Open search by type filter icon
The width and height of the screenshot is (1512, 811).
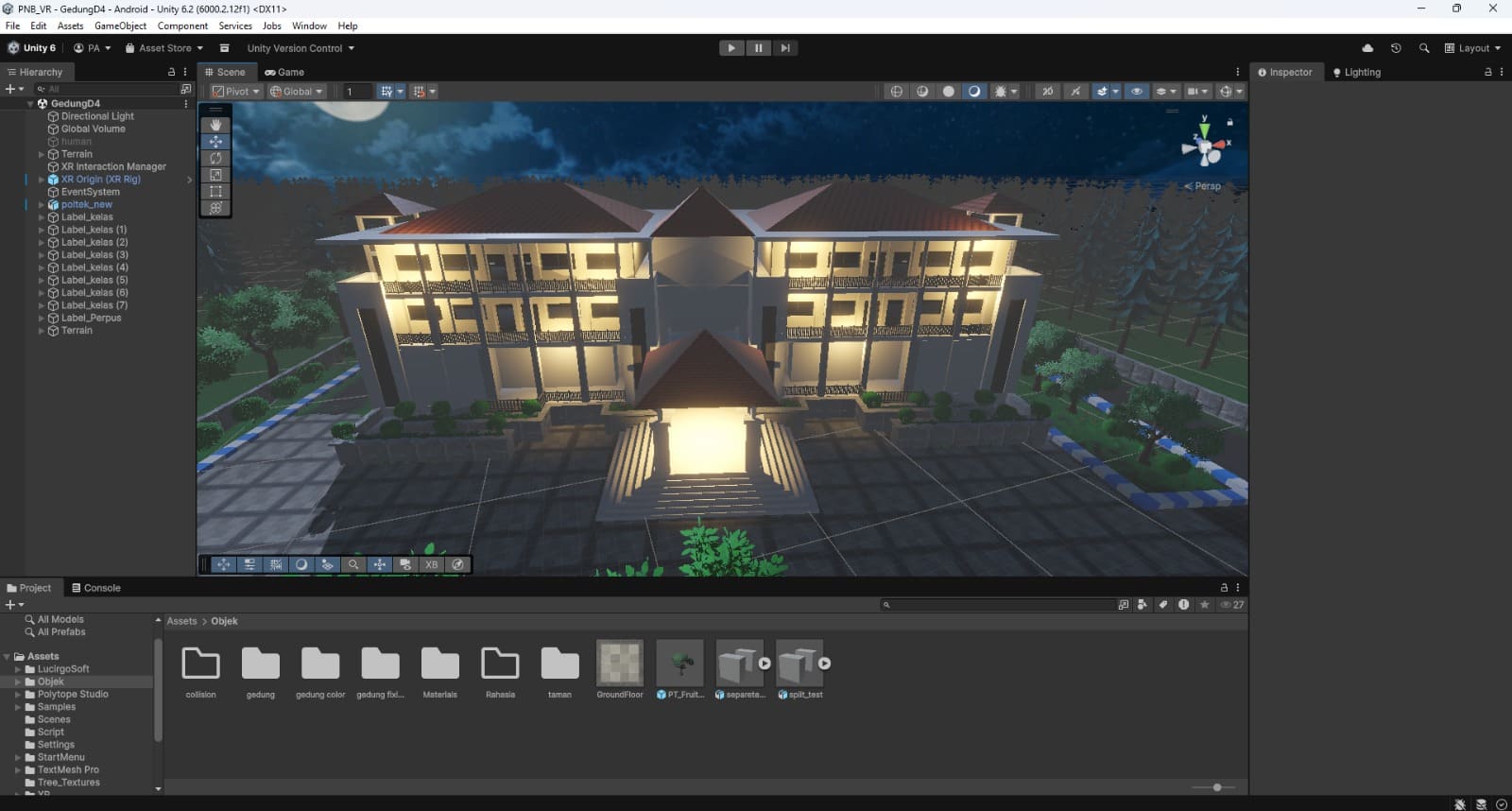[x=1143, y=605]
